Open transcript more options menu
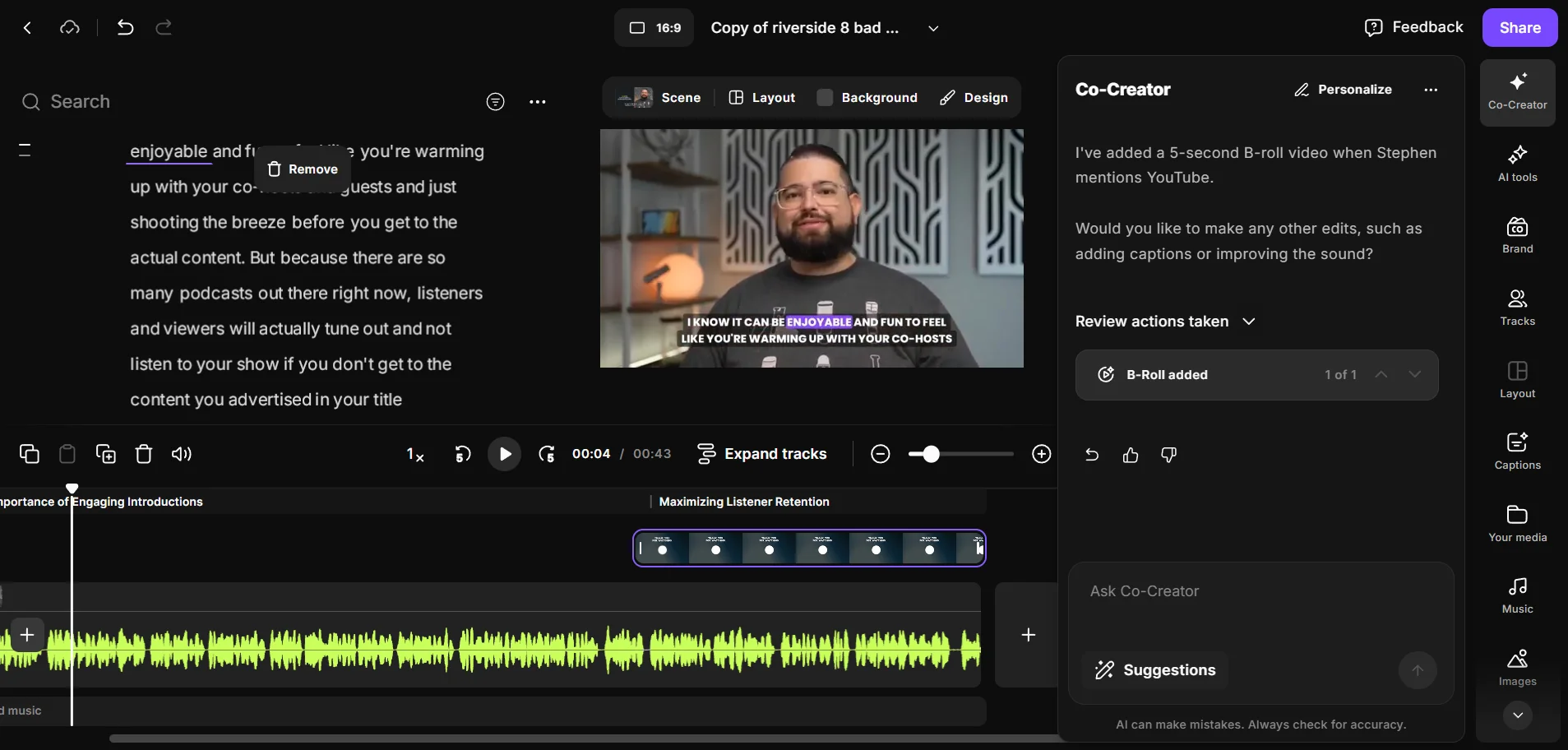This screenshot has height=750, width=1568. 538,102
